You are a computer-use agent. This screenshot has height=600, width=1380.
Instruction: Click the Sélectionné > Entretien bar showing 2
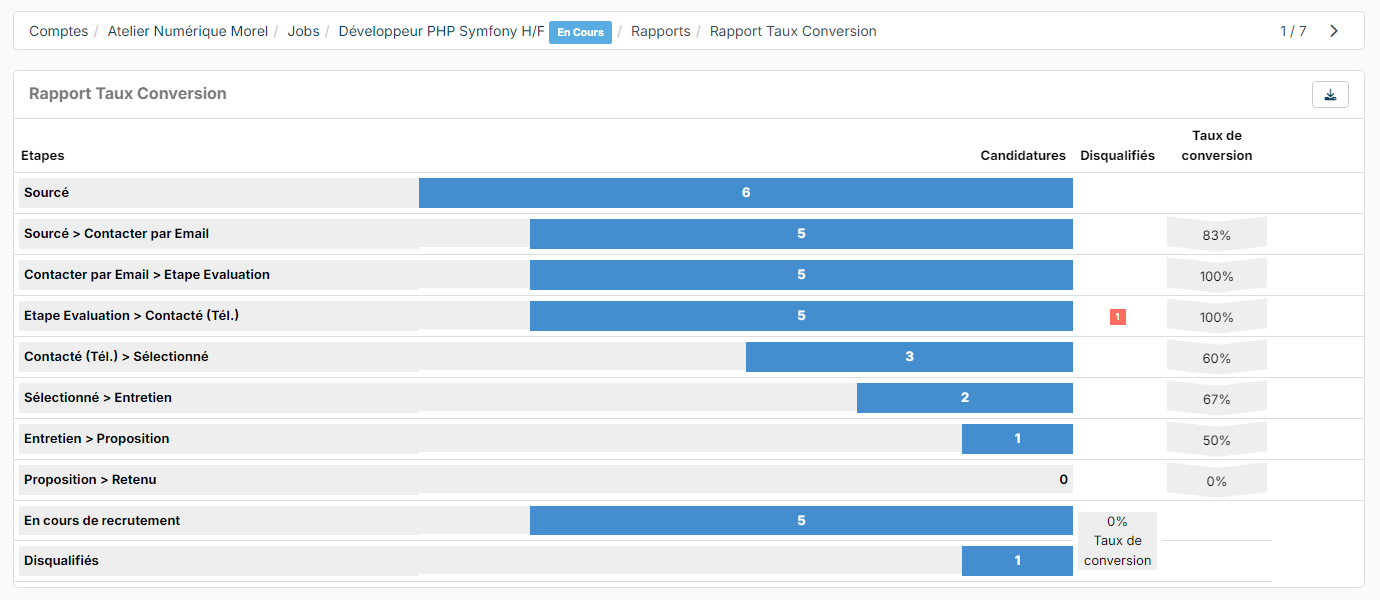pos(965,398)
